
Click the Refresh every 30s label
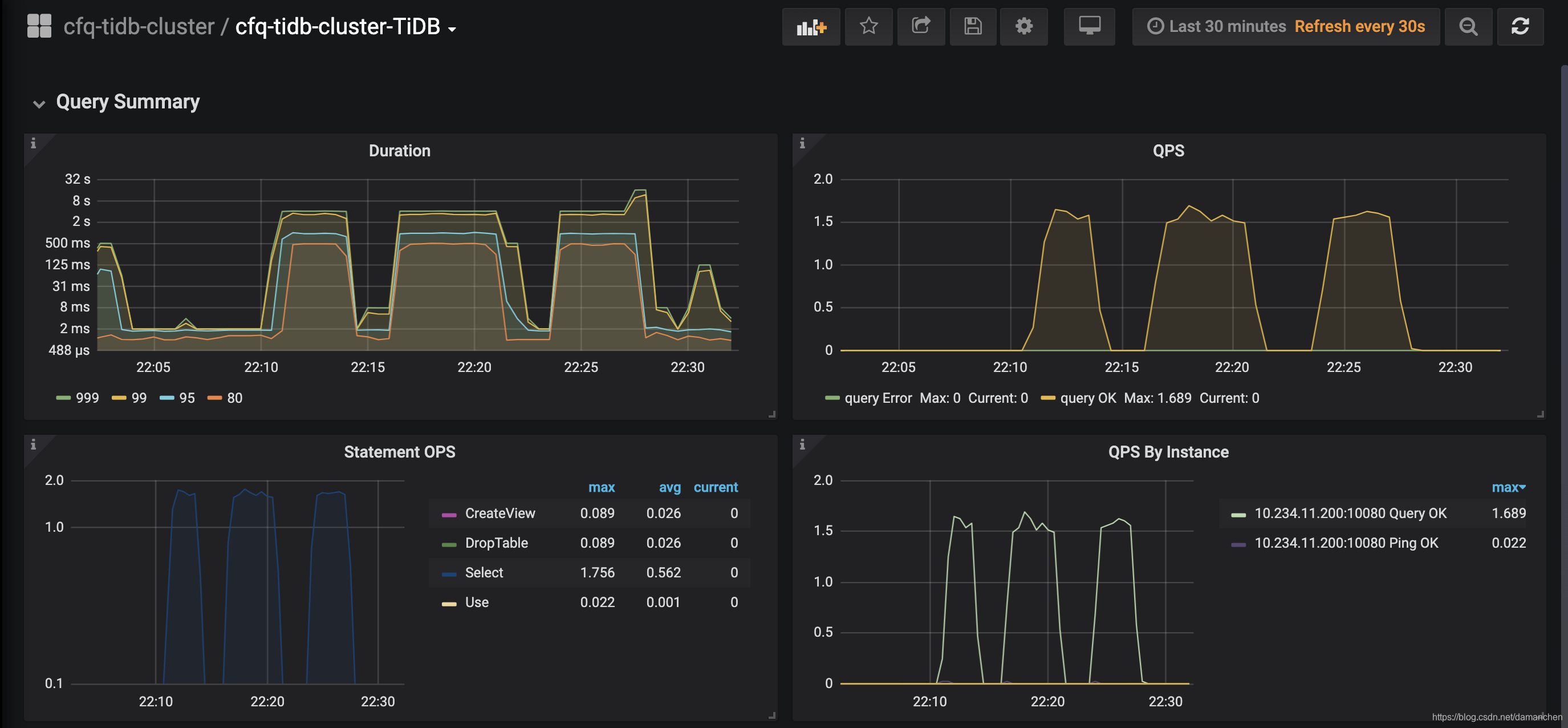pyautogui.click(x=1360, y=26)
